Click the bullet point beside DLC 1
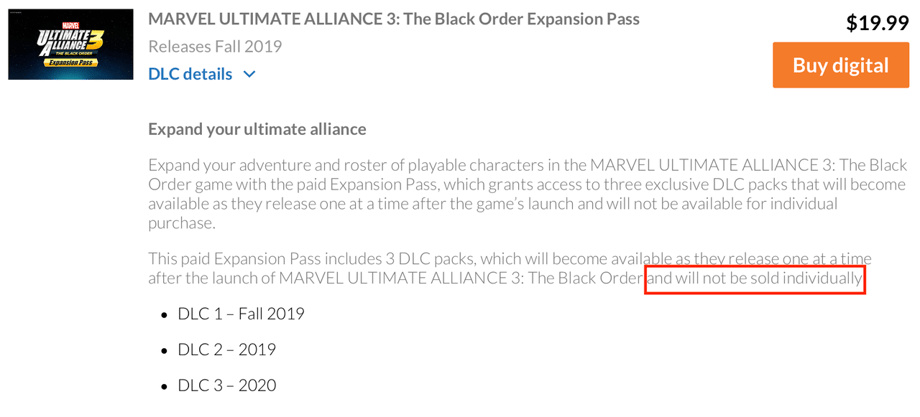The image size is (920, 417). 165,315
